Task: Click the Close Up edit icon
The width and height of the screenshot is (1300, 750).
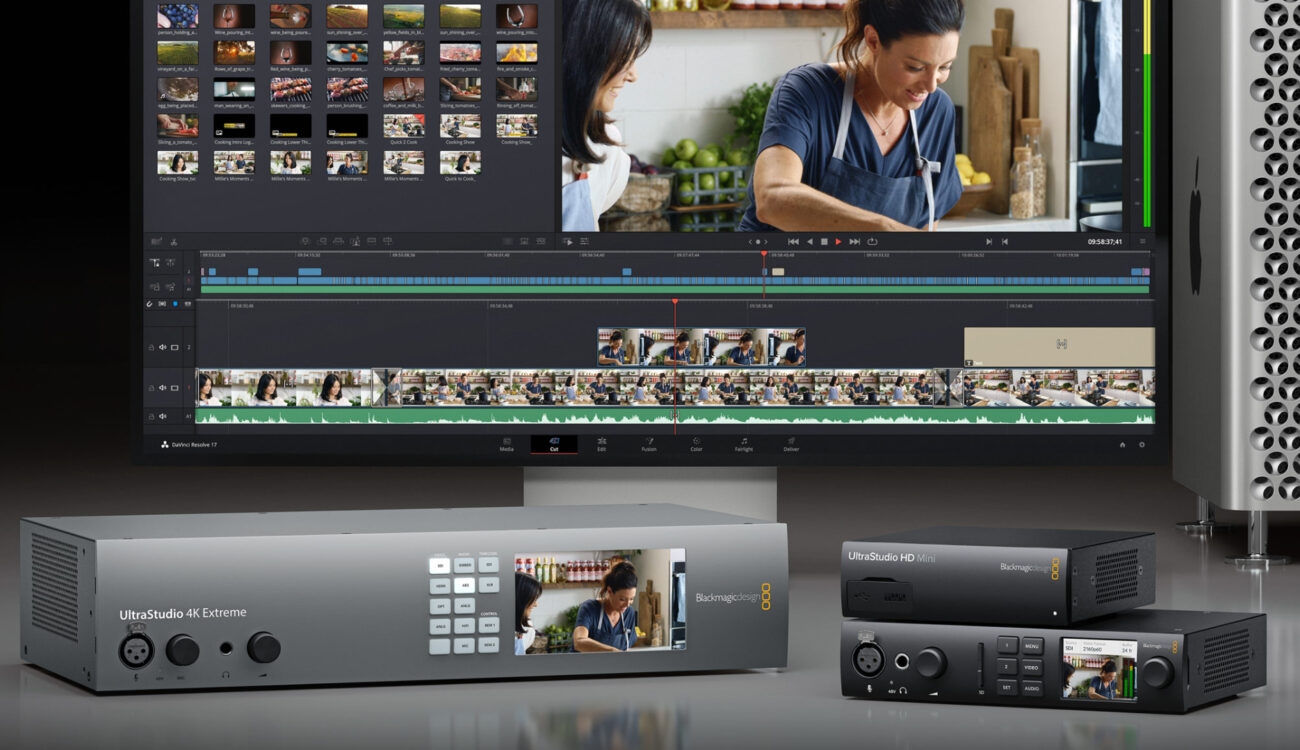Action: coord(355,241)
